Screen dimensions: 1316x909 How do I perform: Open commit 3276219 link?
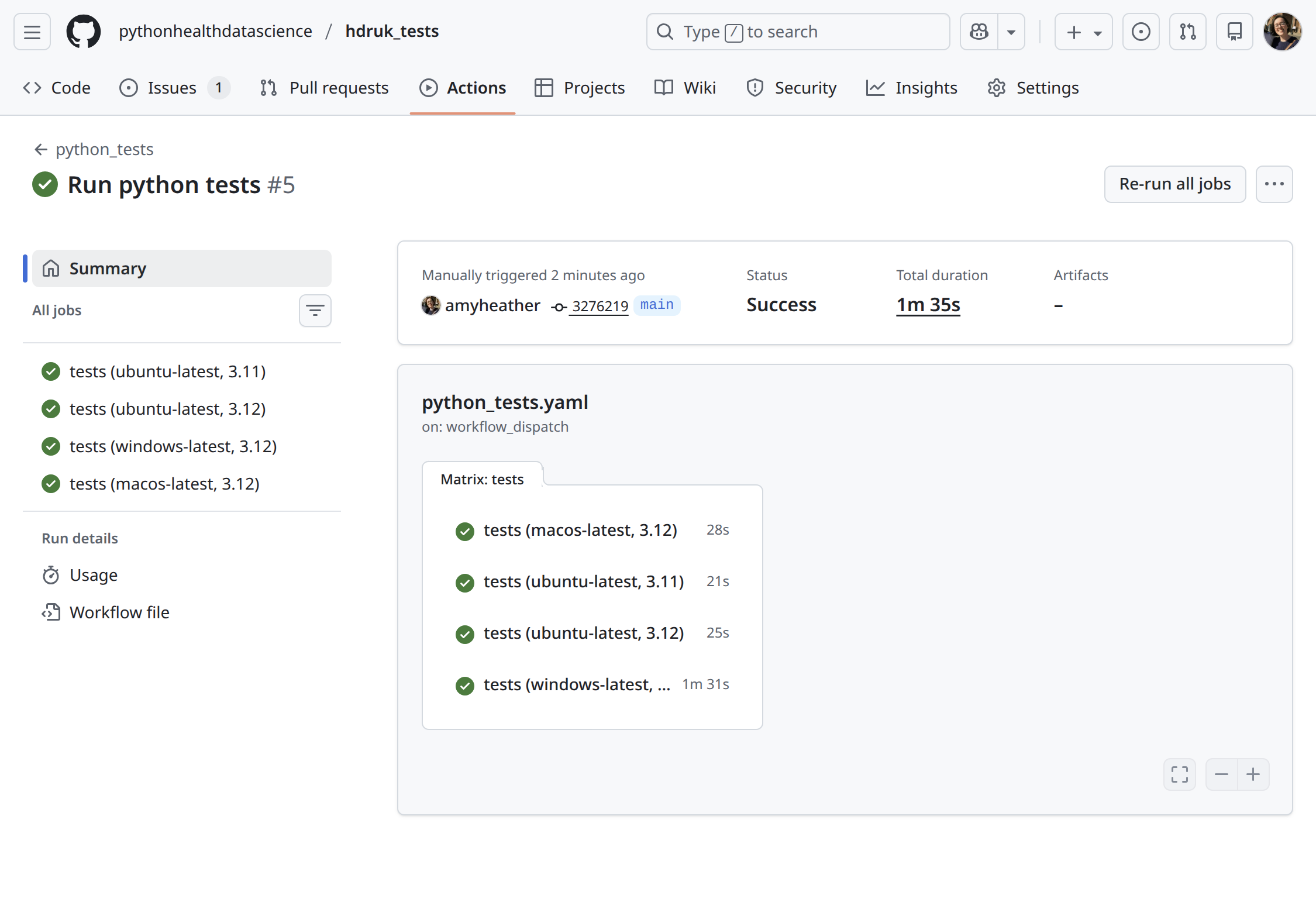click(599, 306)
